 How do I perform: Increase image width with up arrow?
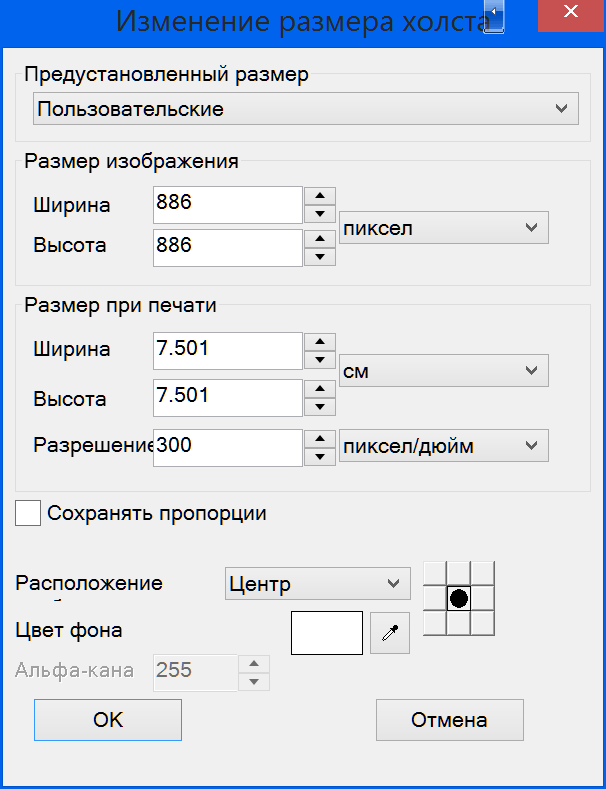click(320, 196)
